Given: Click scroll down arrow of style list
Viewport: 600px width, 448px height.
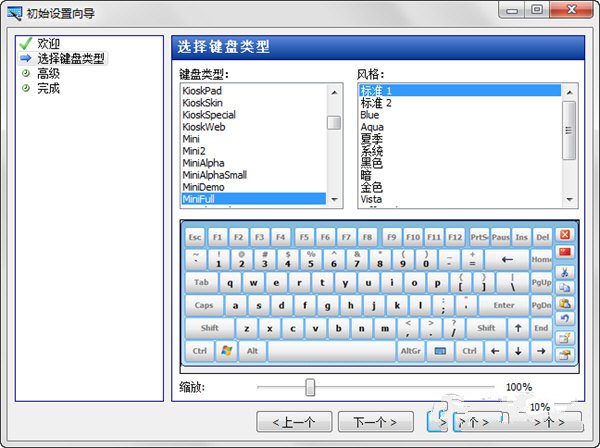Looking at the screenshot, I should point(569,199).
